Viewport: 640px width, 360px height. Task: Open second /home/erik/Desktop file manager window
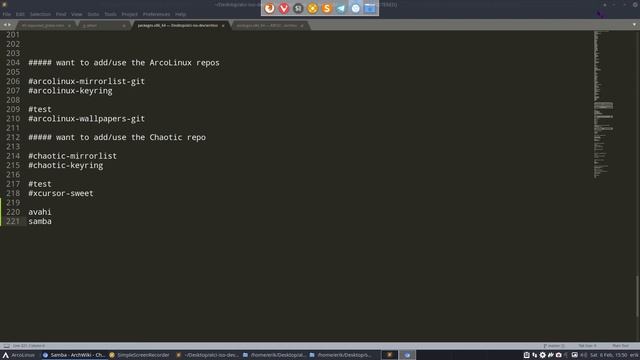click(340, 355)
